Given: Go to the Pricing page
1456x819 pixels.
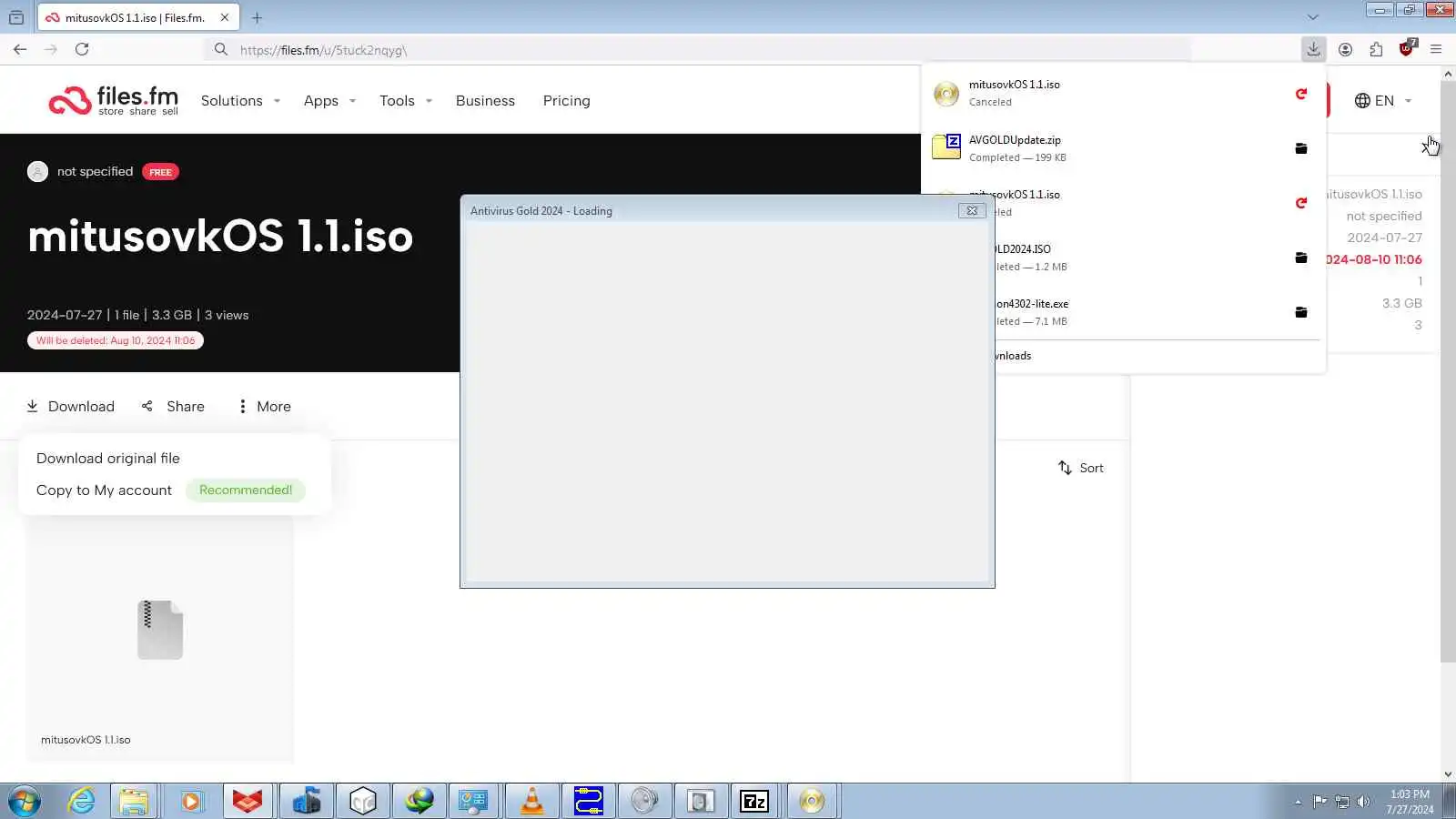Looking at the screenshot, I should (x=566, y=101).
